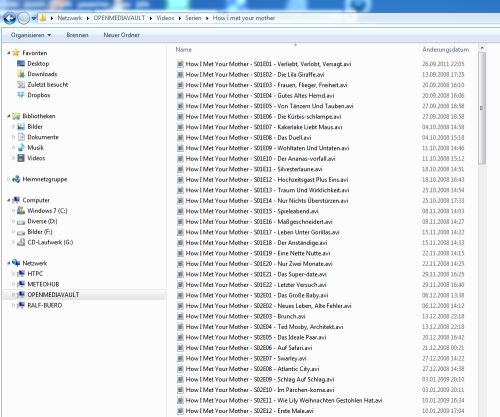Viewport: 500px width, 417px height.
Task: Open the recent locations arrow beside navigation buttons
Action: pyautogui.click(x=34, y=18)
